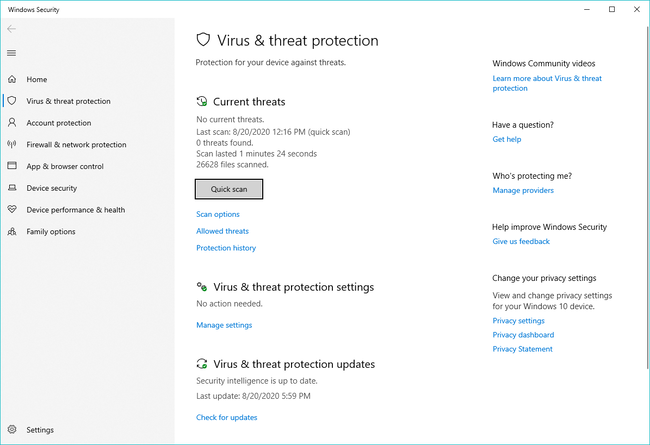Open the hamburger navigation menu
Viewport: 650px width, 445px height.
(x=12, y=53)
